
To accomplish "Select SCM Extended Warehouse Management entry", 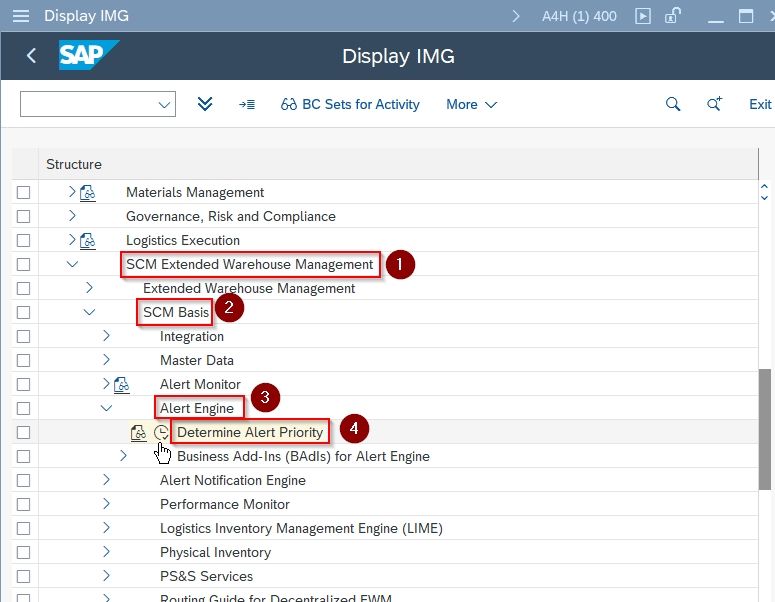I will (250, 264).
